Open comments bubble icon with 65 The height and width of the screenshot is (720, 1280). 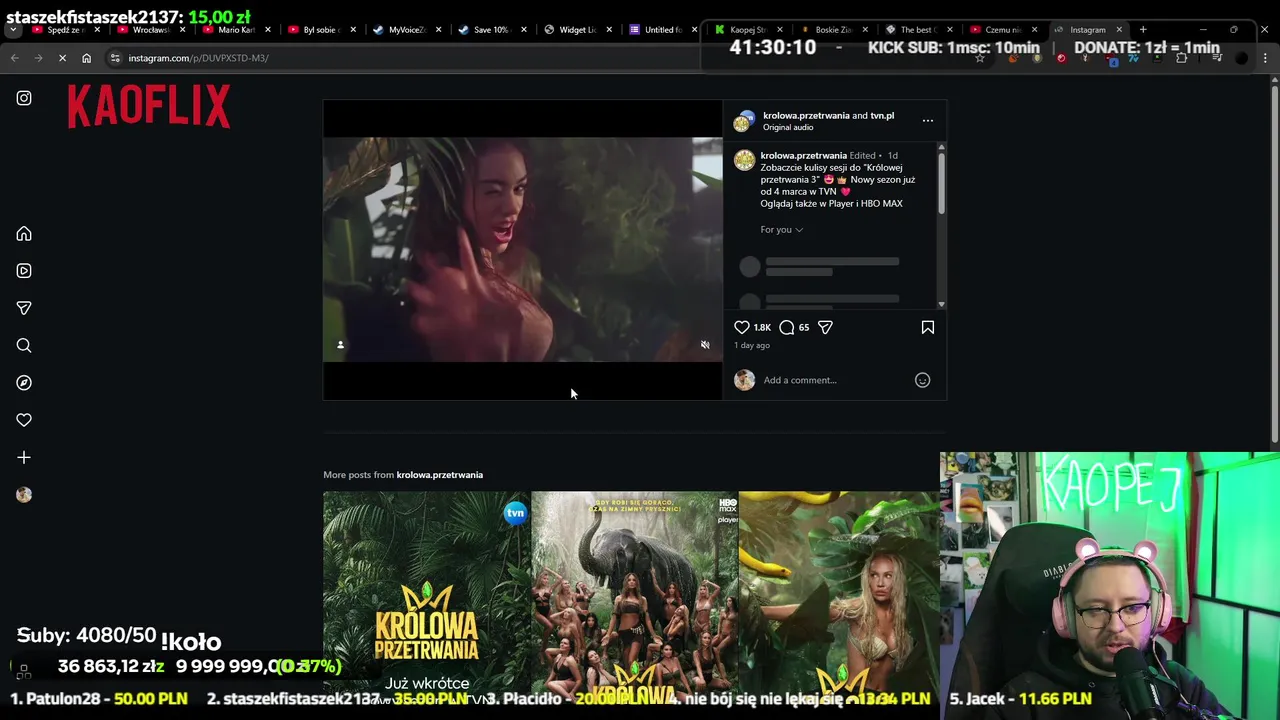787,327
